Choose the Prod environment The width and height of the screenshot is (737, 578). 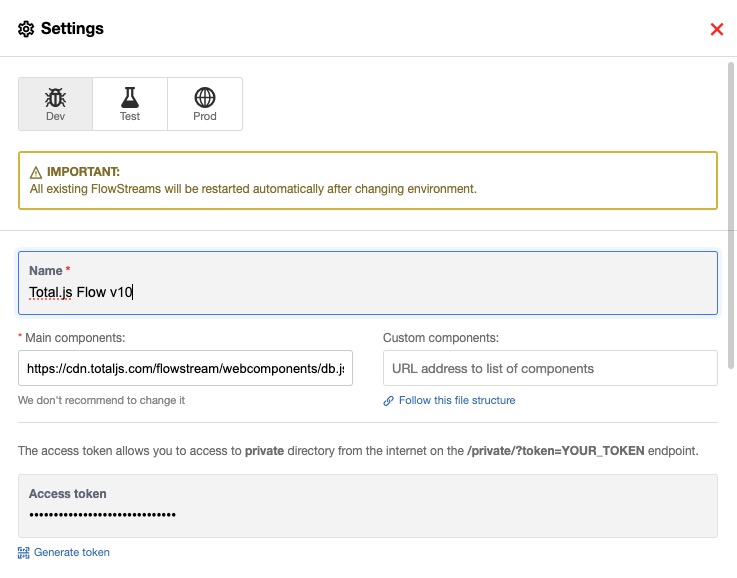205,104
